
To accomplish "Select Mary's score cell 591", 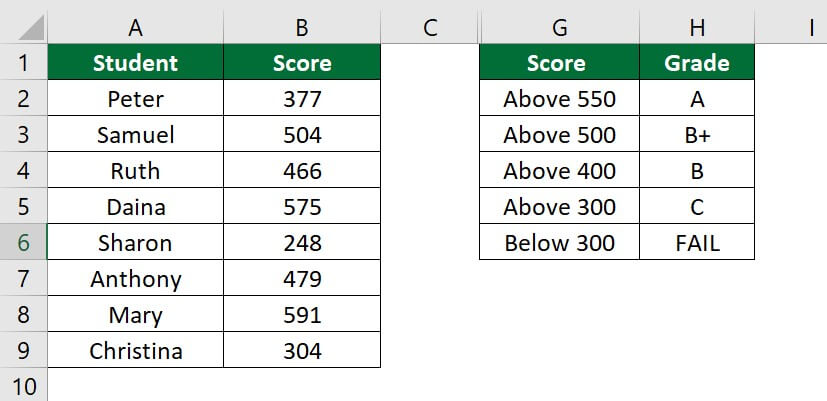I will click(x=302, y=315).
